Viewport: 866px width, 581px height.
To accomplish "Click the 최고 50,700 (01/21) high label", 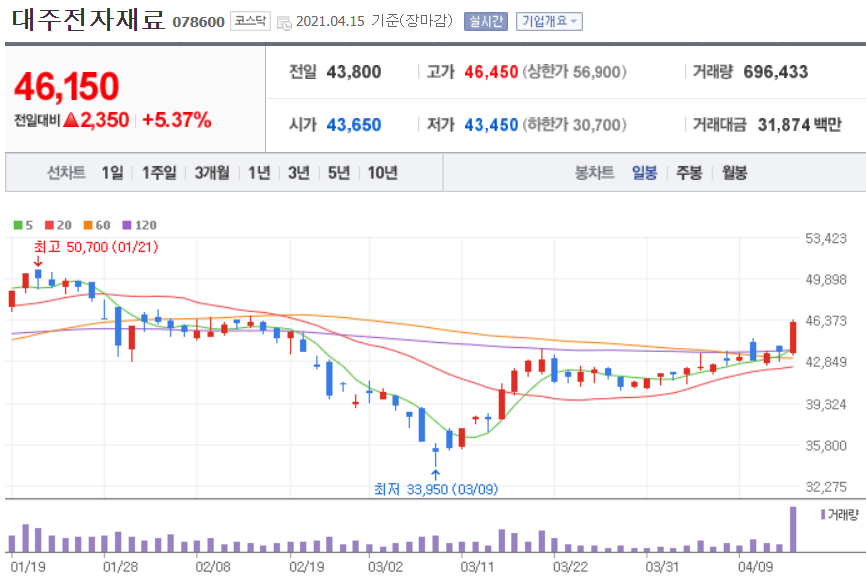I will 96,247.
